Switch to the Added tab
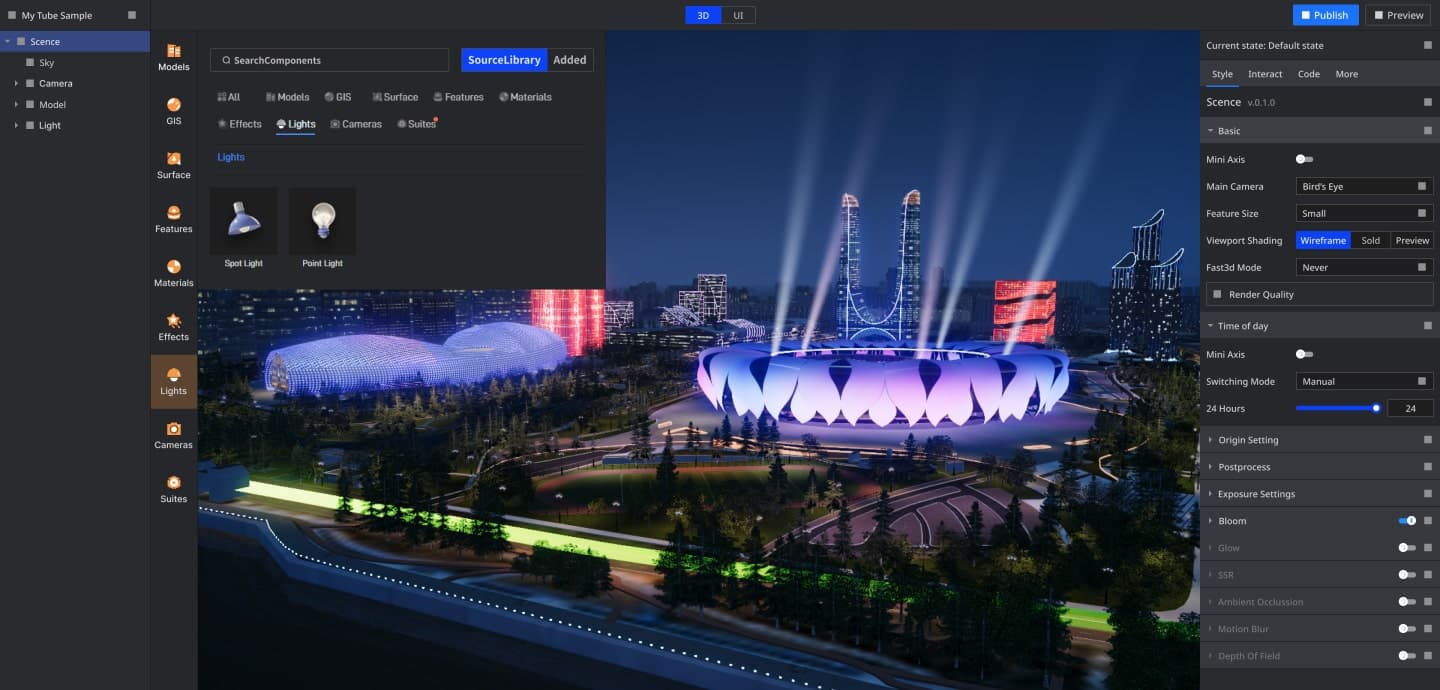Screen dimensions: 1440x690 (570, 60)
